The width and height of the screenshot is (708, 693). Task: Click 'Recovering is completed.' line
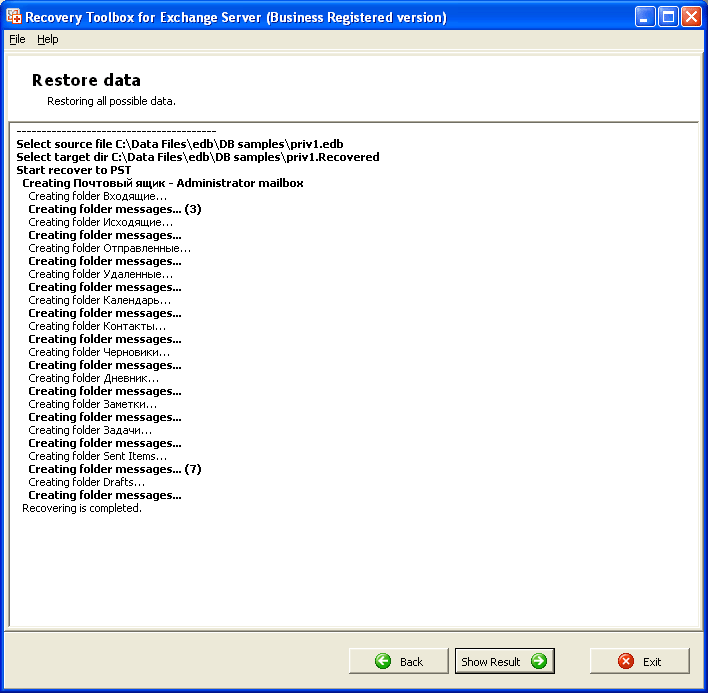tap(82, 508)
